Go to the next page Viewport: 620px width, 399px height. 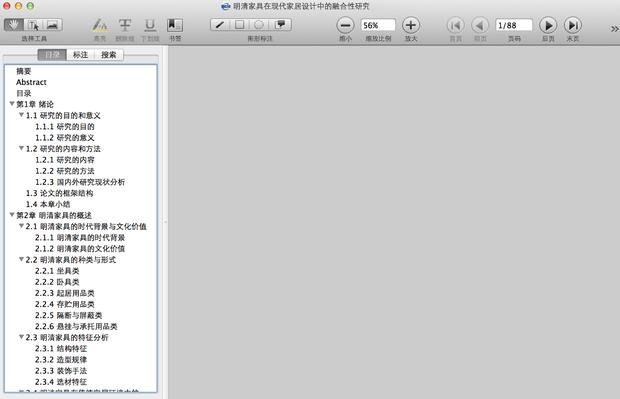click(548, 25)
